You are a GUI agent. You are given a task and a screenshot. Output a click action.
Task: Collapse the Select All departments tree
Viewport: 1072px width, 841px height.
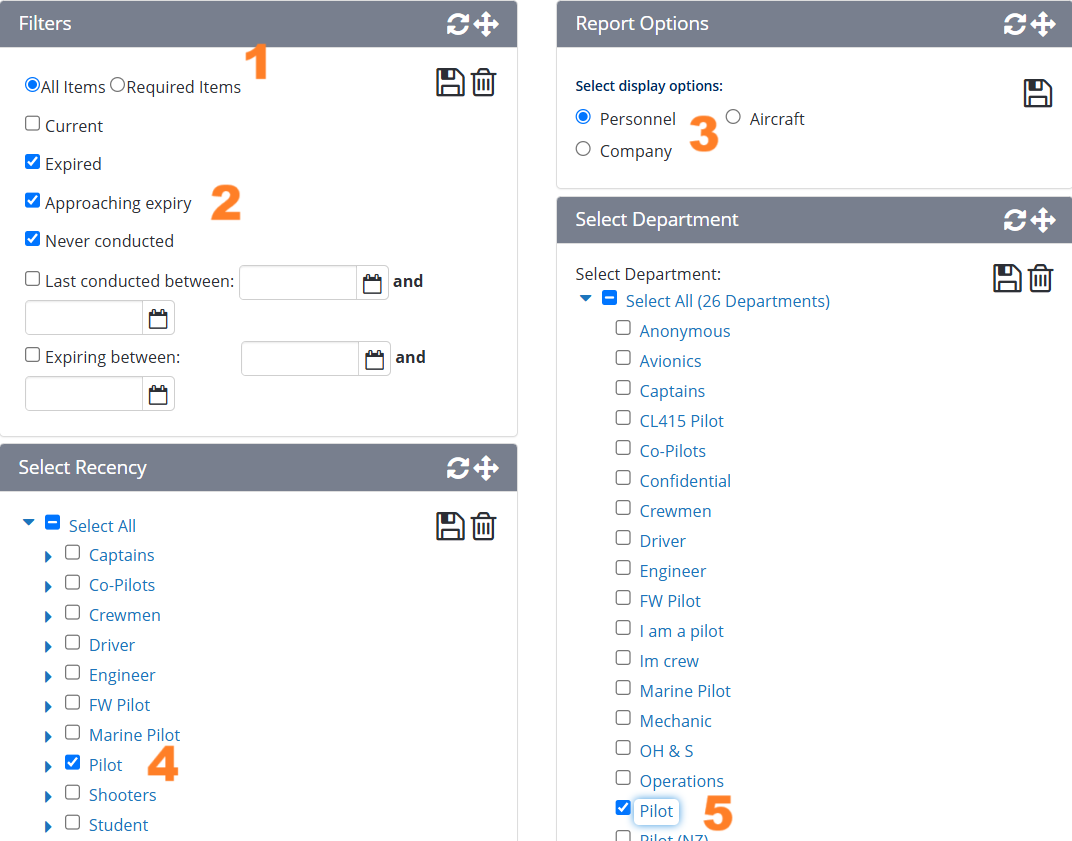(586, 298)
